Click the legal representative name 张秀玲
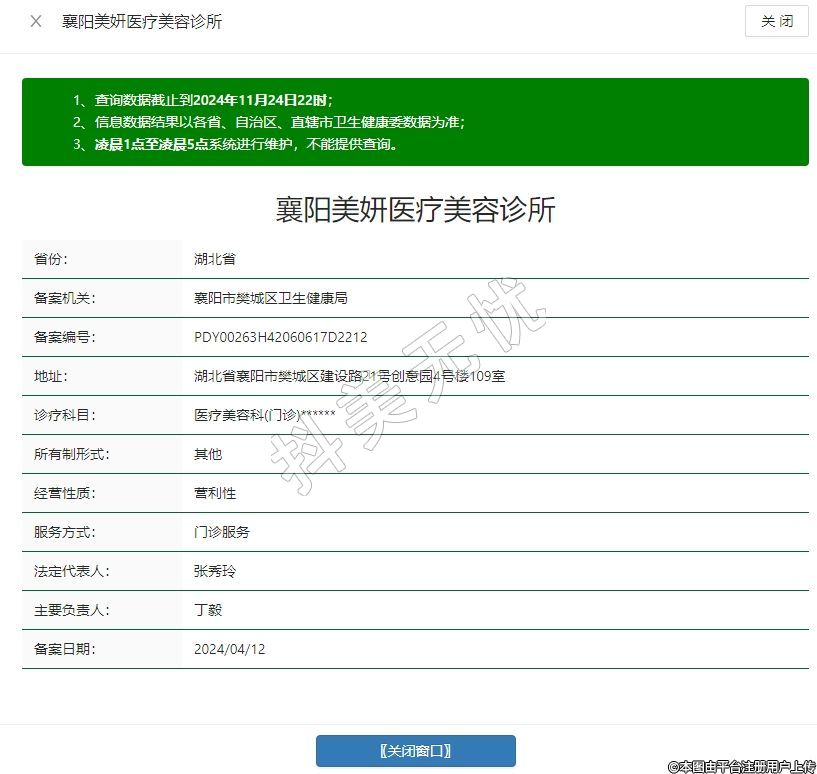The height and width of the screenshot is (774, 817). [x=215, y=571]
